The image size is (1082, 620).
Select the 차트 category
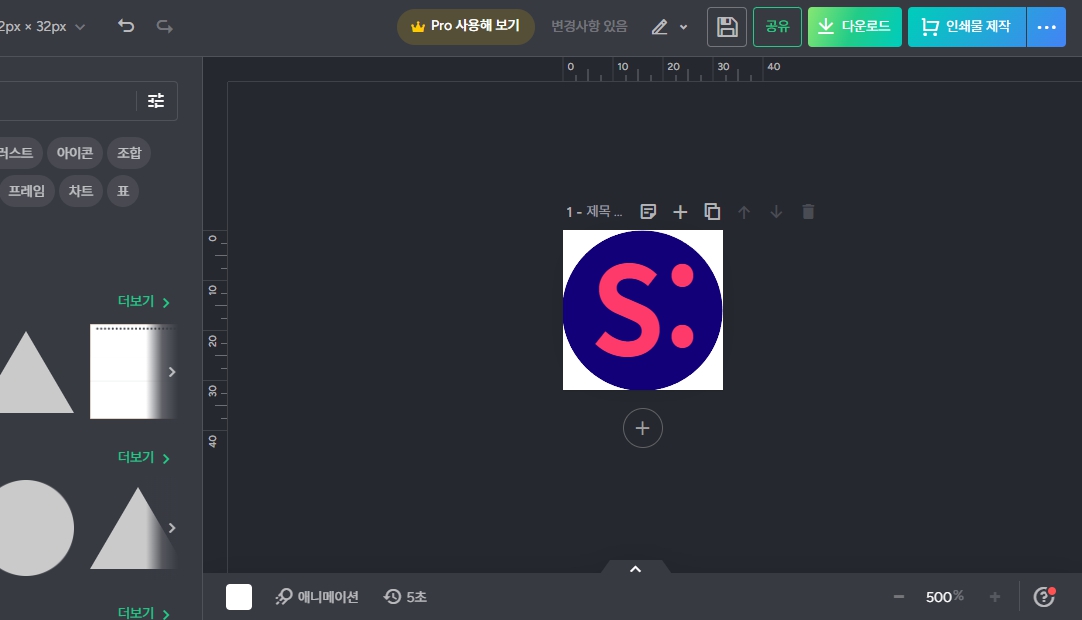[80, 191]
